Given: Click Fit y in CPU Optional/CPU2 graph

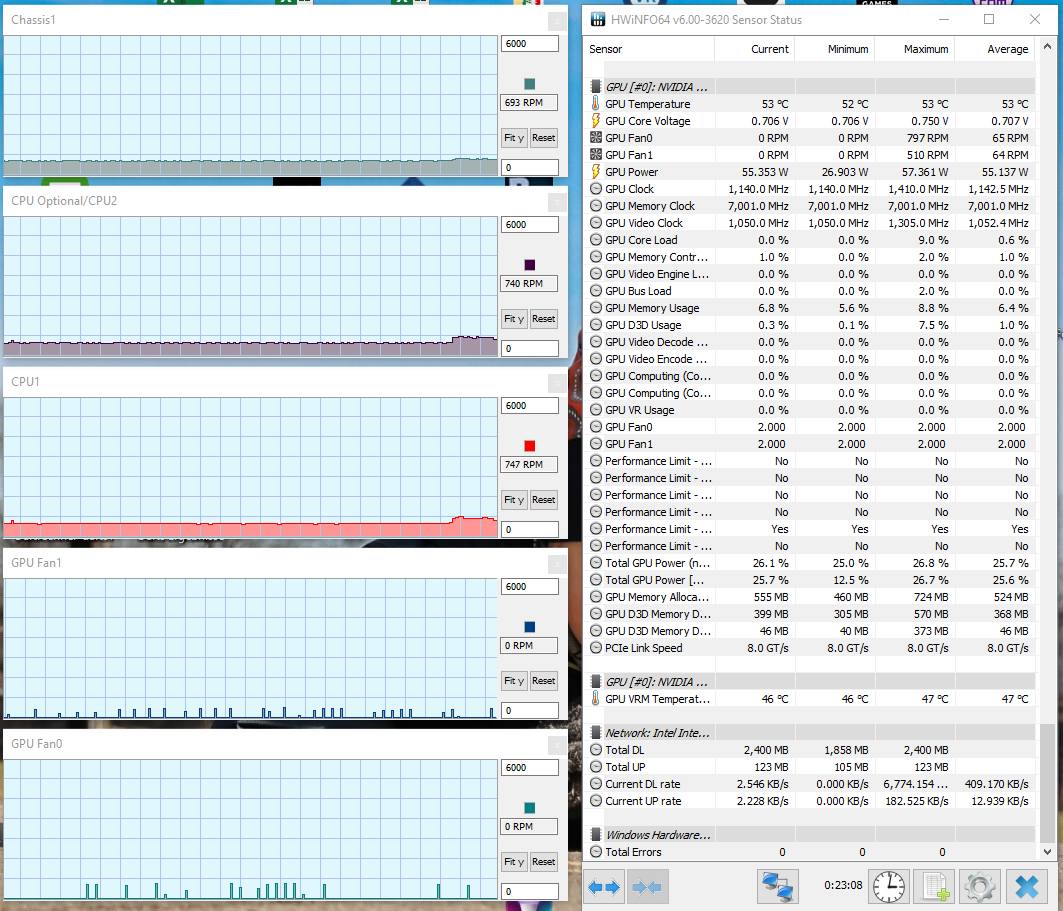Looking at the screenshot, I should [x=514, y=319].
